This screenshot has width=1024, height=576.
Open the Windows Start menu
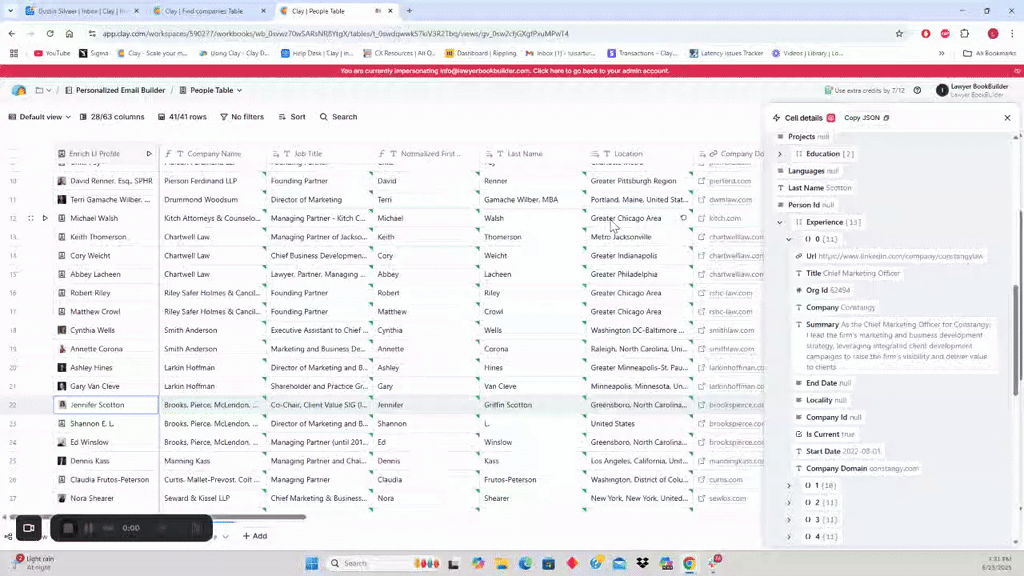[311, 563]
